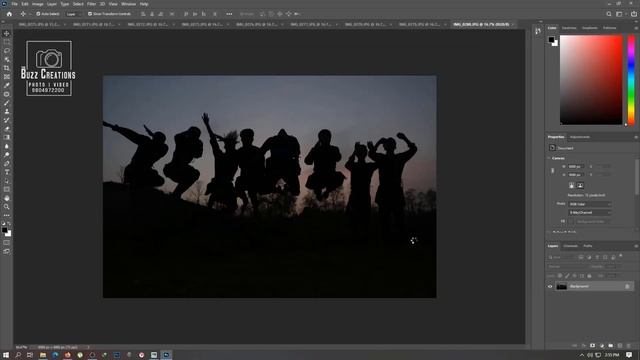Select the Background layer thumbnail
This screenshot has width=640, height=360.
point(561,287)
